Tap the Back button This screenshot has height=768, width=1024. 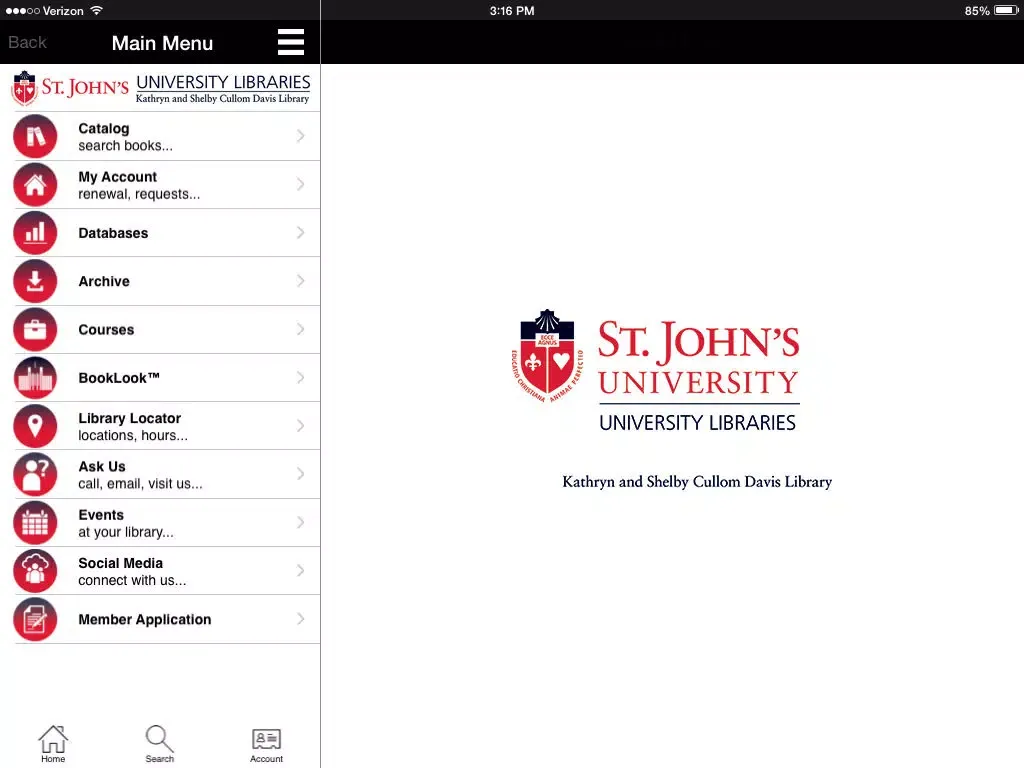coord(27,42)
